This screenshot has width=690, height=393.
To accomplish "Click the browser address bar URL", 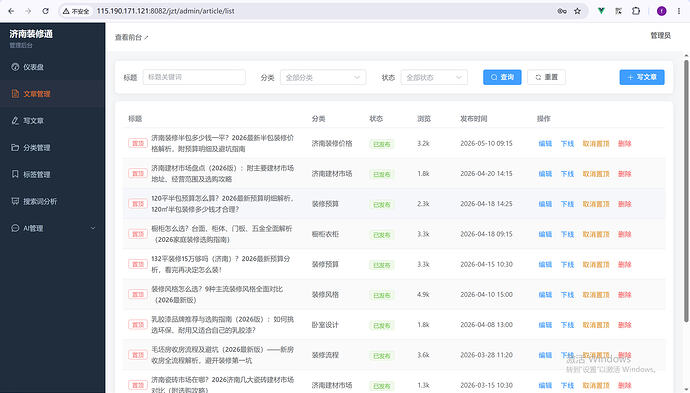I will [165, 11].
